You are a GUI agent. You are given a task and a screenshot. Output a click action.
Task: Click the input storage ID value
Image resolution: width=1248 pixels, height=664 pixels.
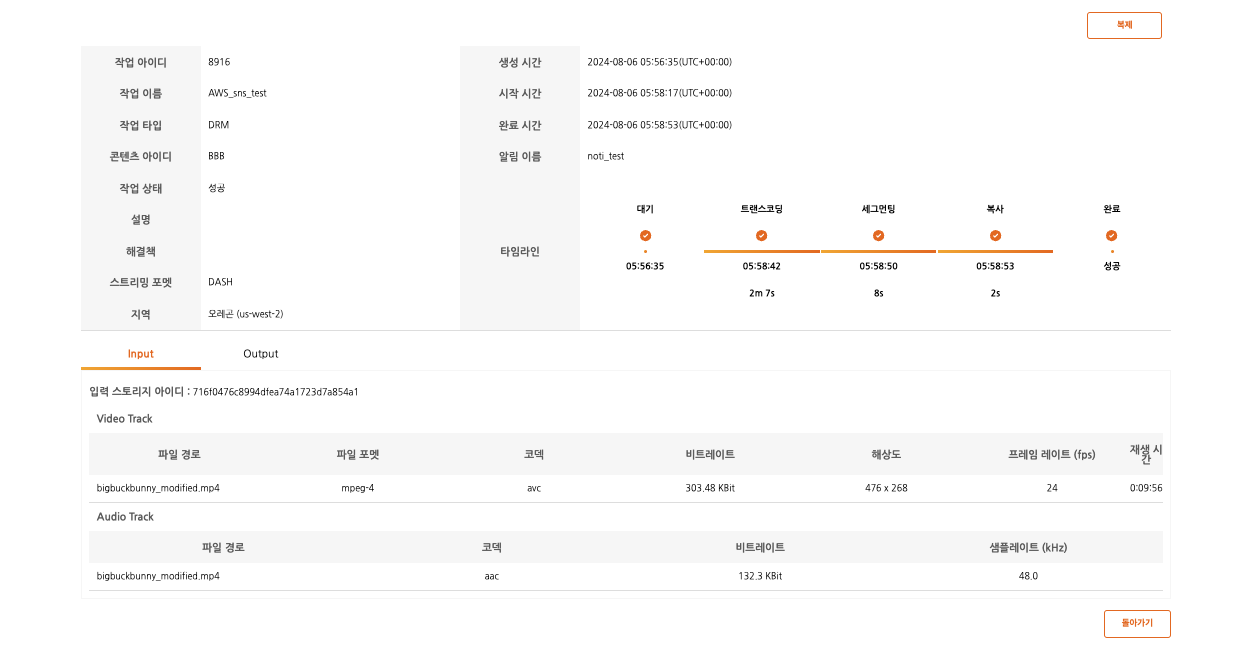tap(275, 392)
